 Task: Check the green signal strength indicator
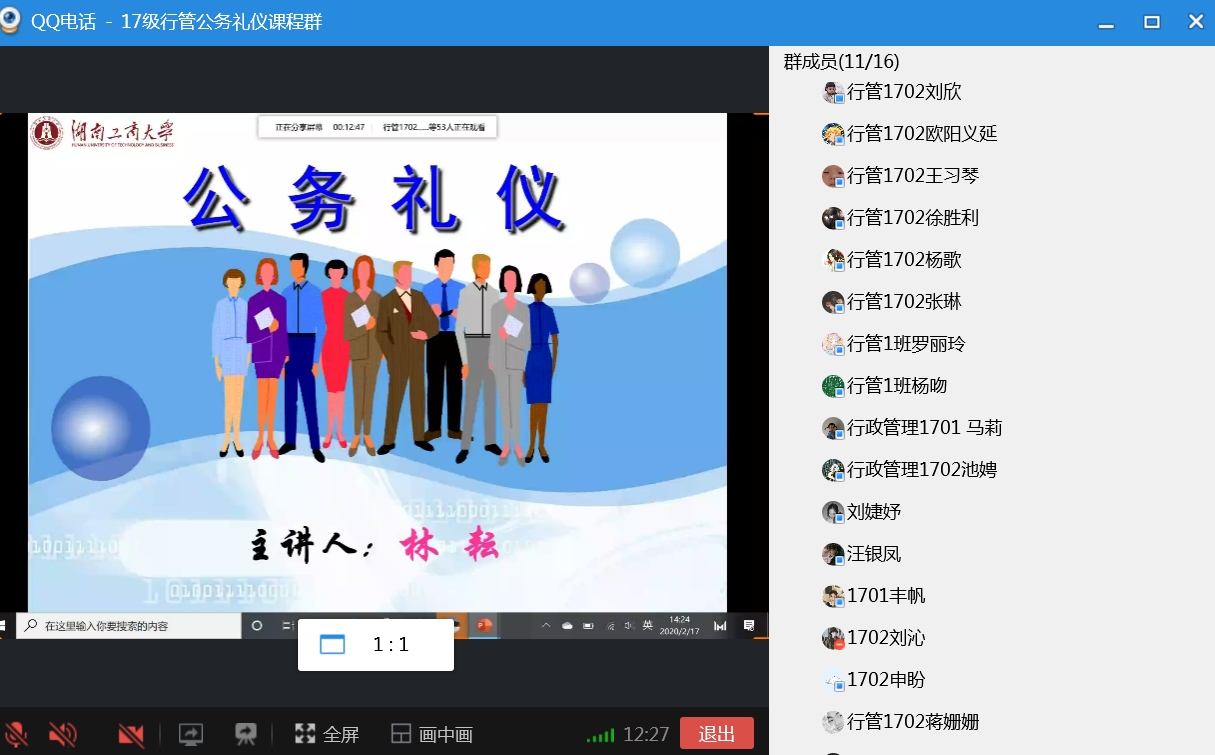pos(600,735)
